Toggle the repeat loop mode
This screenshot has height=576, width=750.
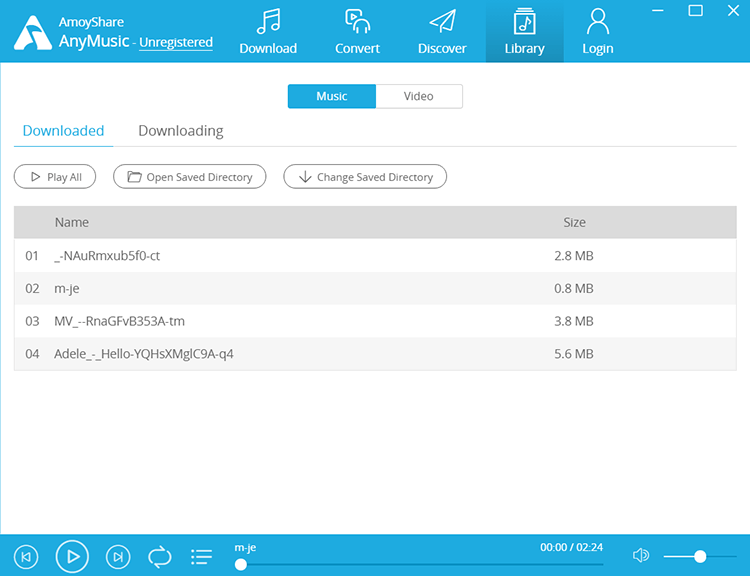point(159,556)
